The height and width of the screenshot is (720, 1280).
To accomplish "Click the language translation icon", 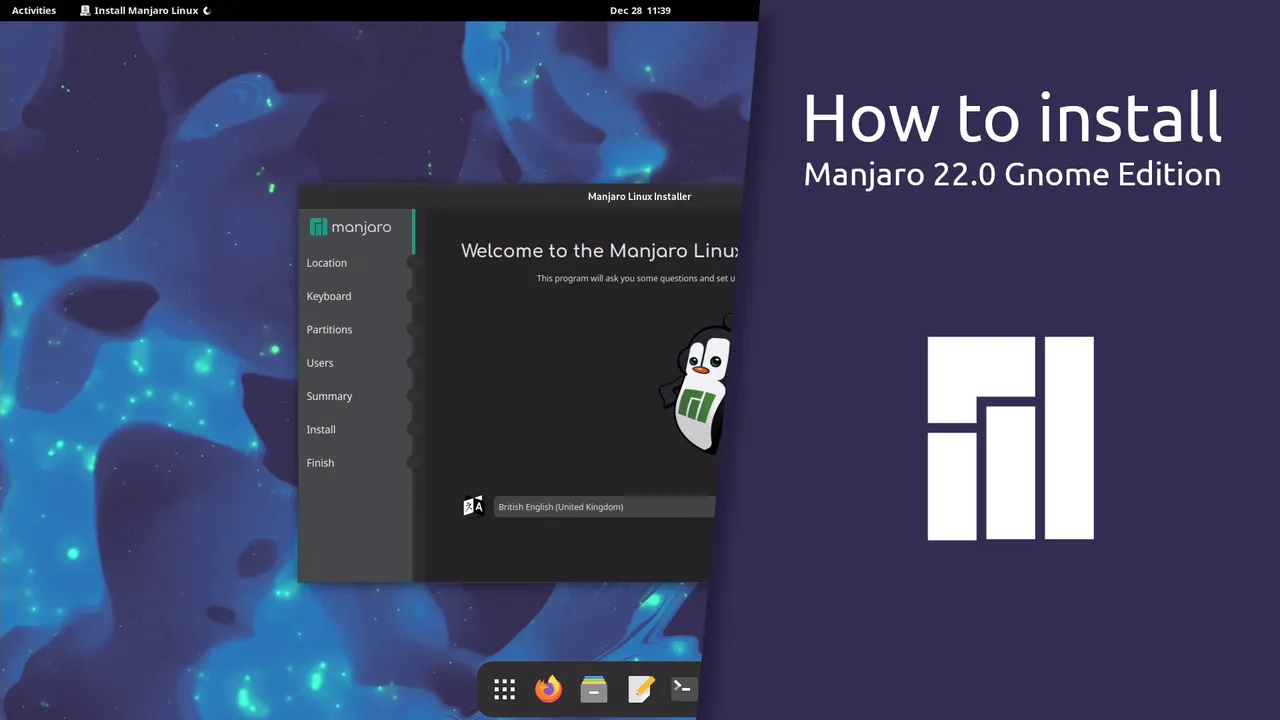I will 474,506.
